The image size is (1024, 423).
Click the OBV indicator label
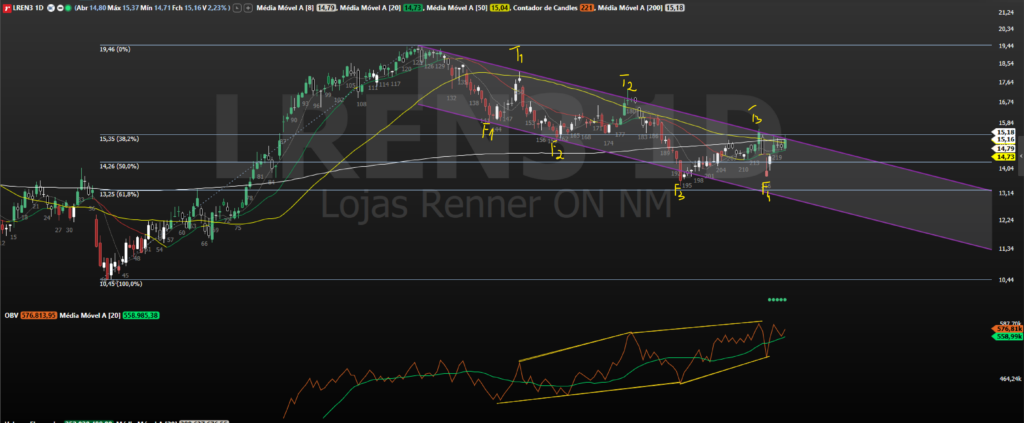10,316
